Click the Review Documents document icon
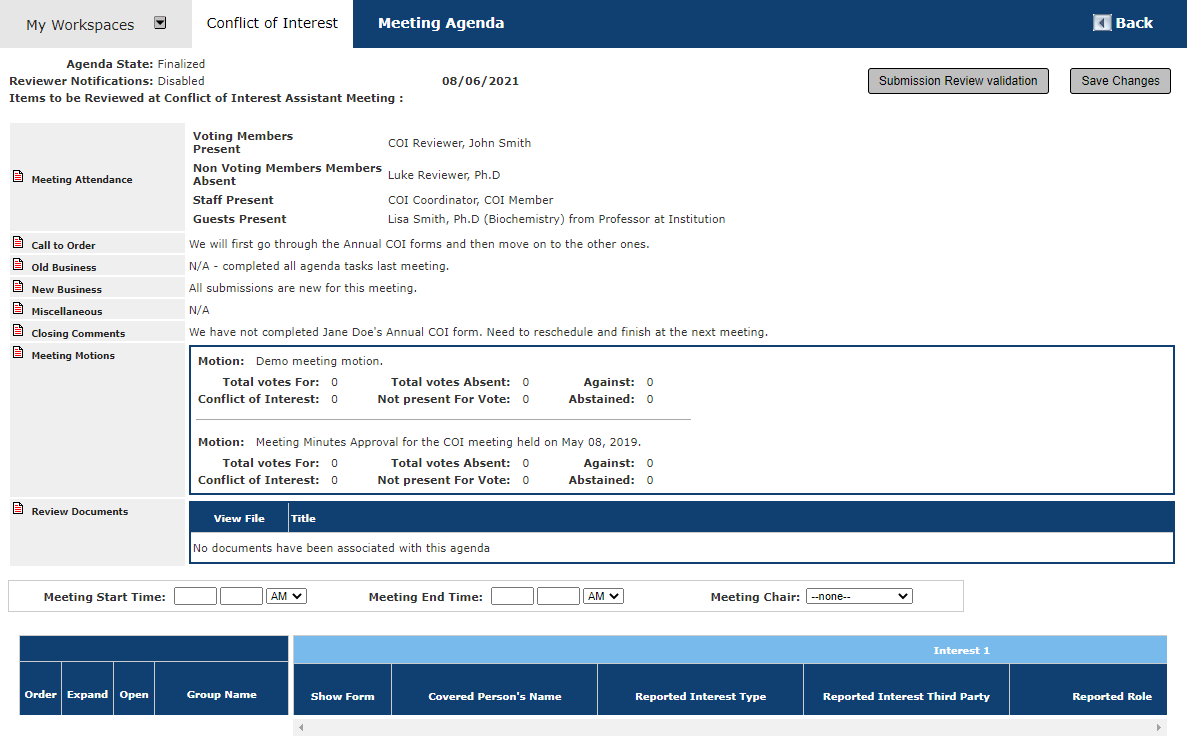Viewport: 1187px width, 747px height. 18,509
